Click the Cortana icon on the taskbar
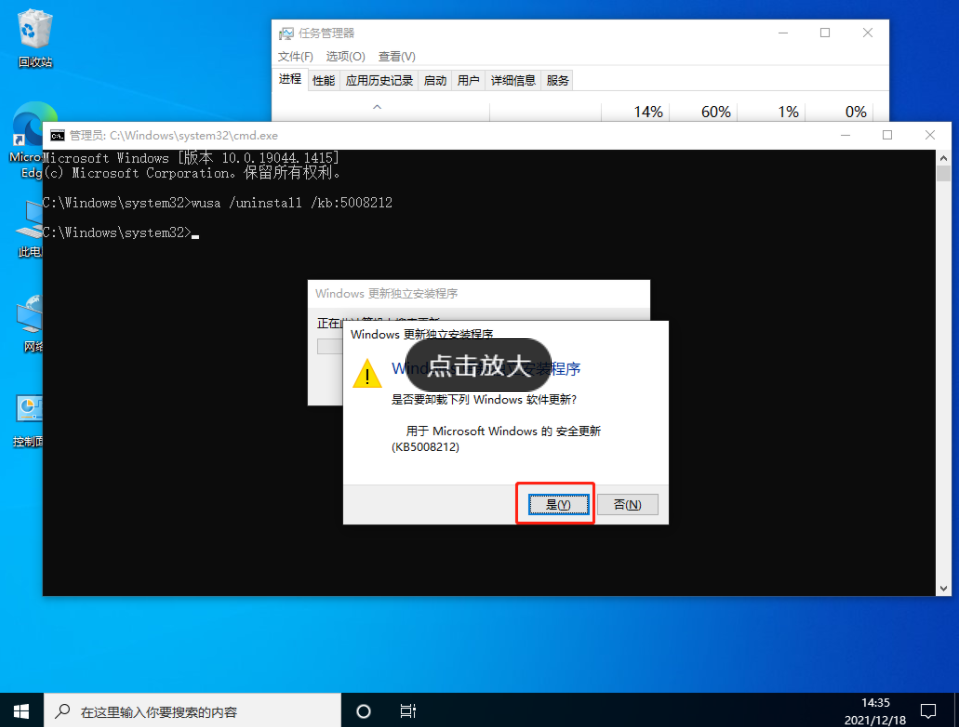Screen dimensions: 959x727 point(361,711)
